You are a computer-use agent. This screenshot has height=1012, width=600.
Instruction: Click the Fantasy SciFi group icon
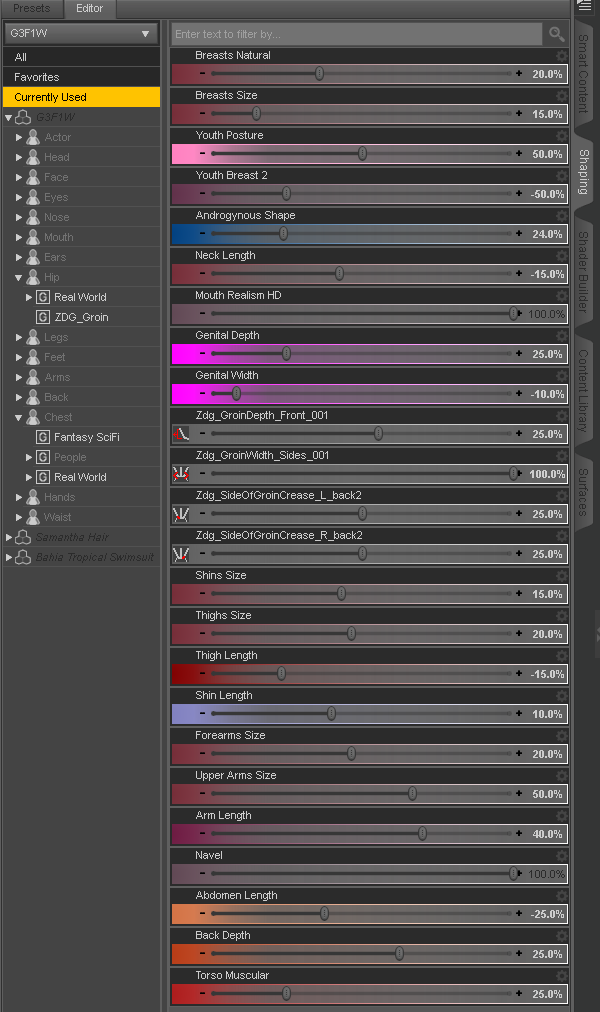[43, 438]
